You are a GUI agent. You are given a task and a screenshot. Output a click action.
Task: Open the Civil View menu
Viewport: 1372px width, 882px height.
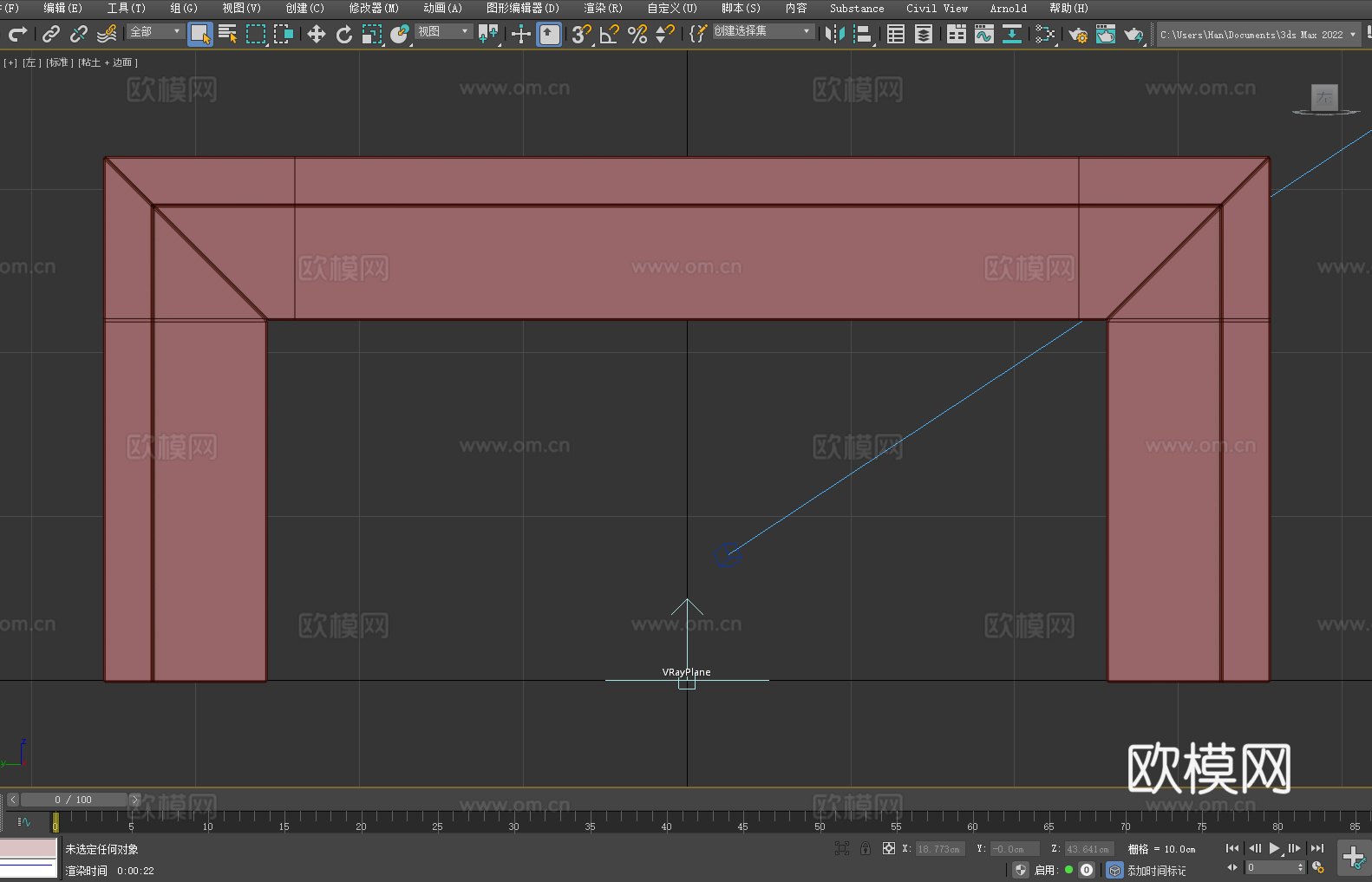(x=937, y=8)
